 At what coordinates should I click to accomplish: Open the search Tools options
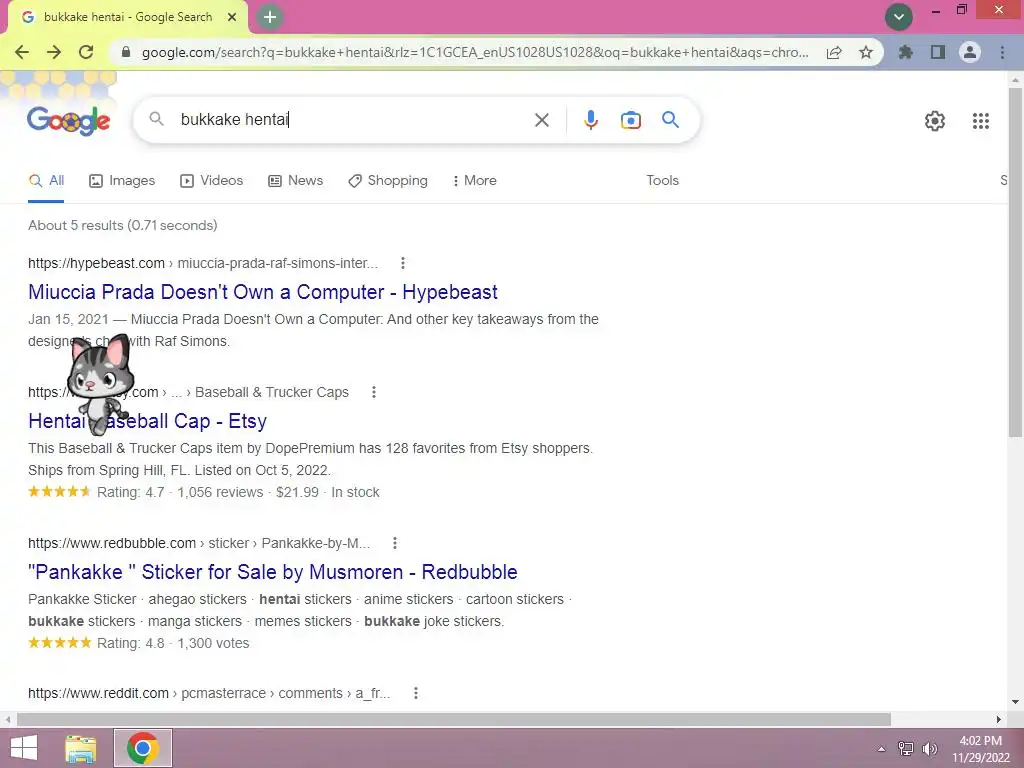tap(662, 181)
